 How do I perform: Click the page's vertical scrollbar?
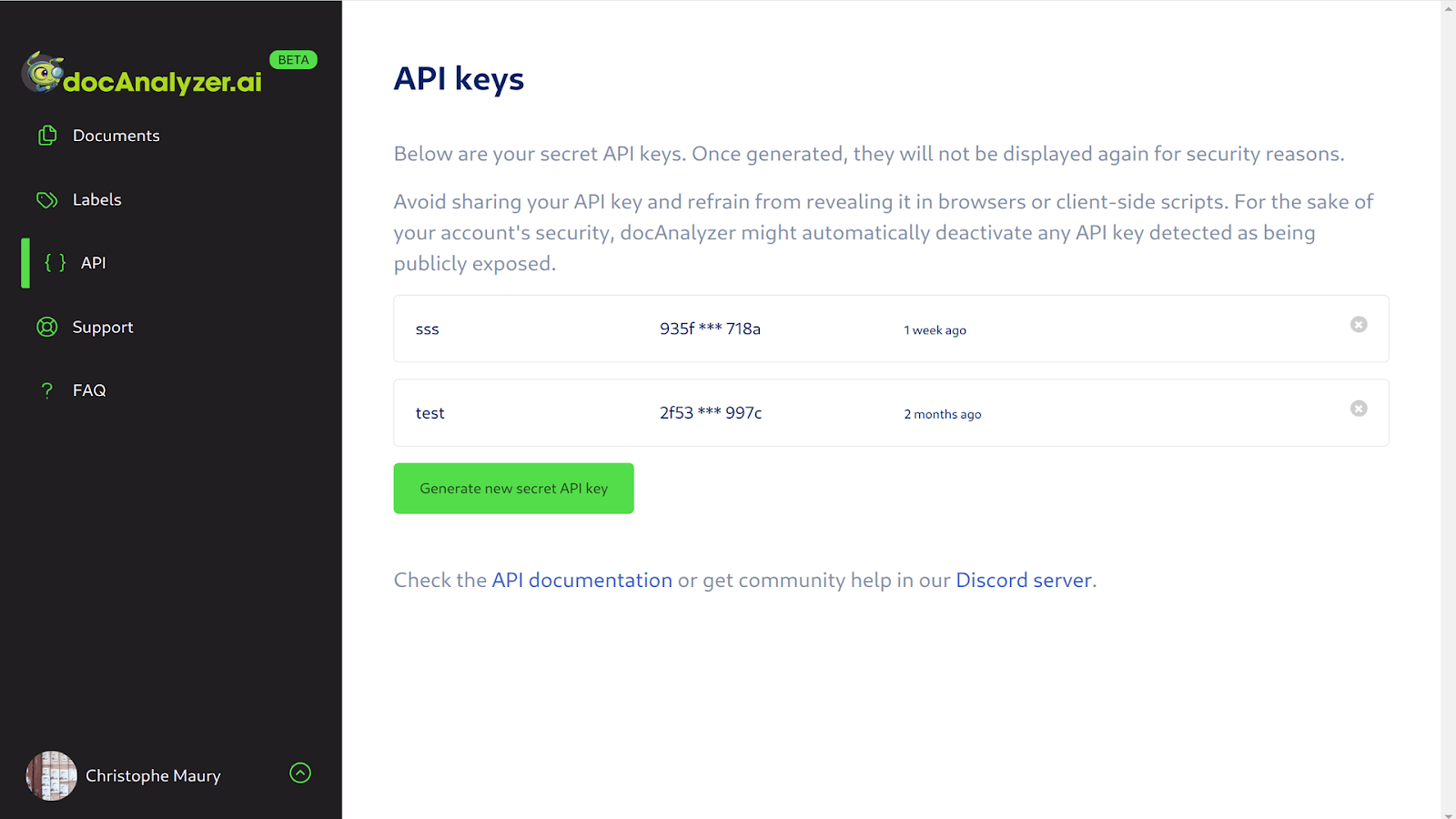click(x=1448, y=409)
